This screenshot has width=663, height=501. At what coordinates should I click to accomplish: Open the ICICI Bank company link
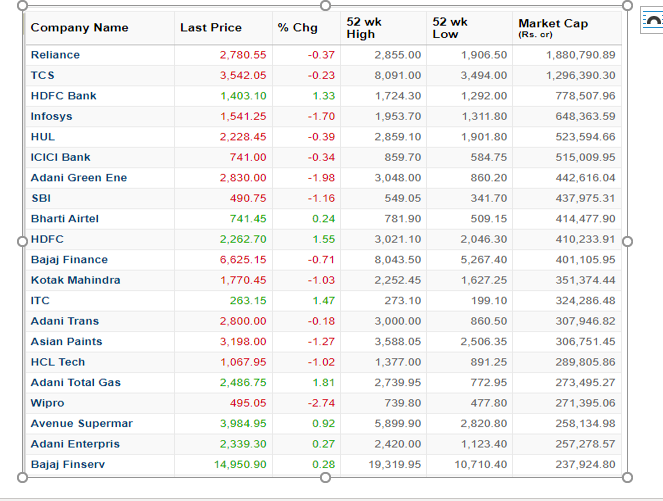[60, 157]
